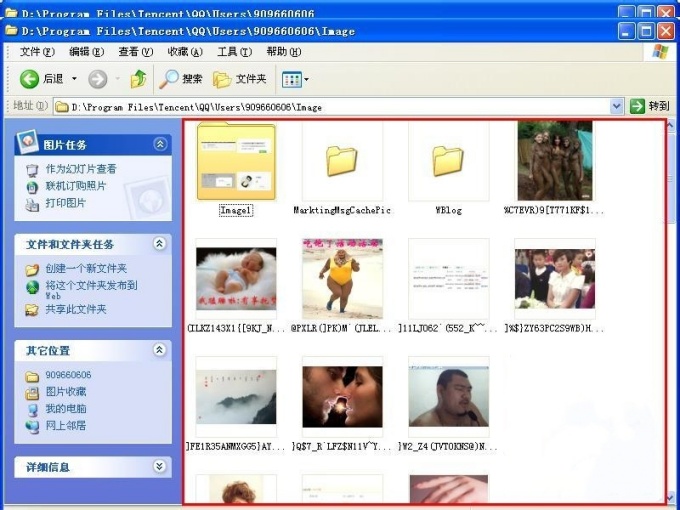Click the folder icon beside 909660606
680x510 pixels.
click(32, 376)
